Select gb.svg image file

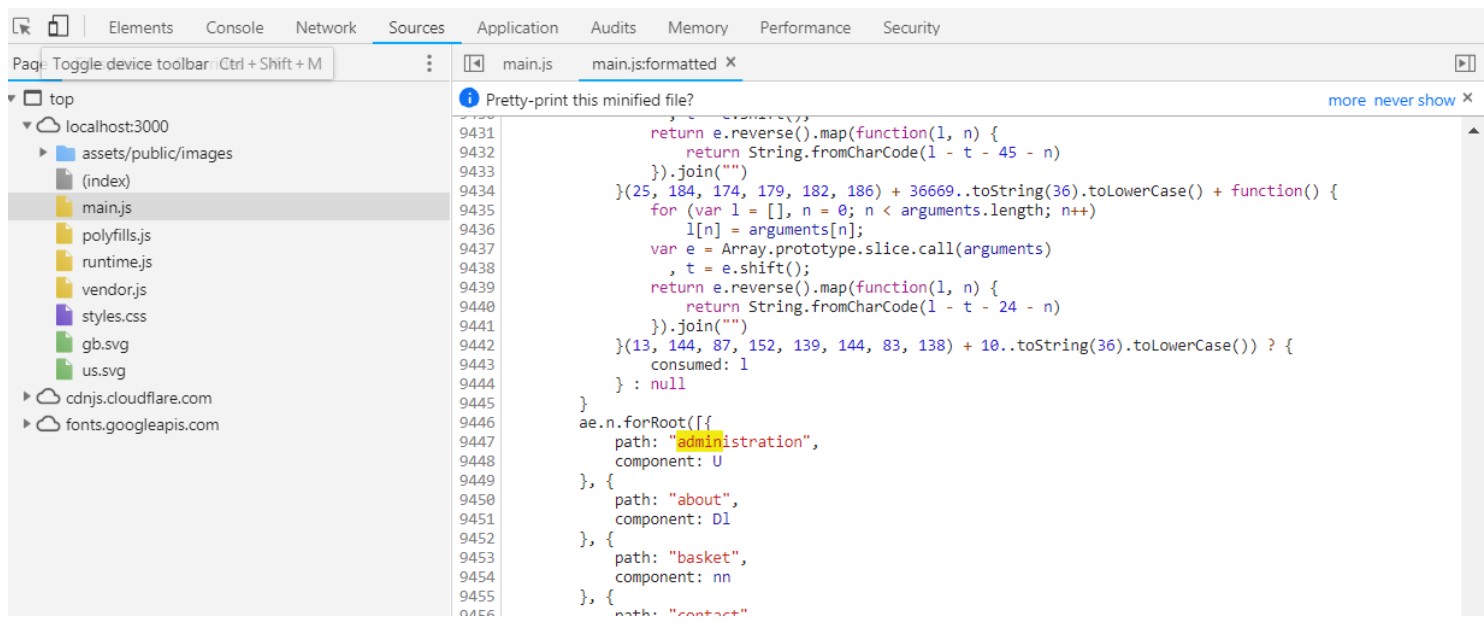105,343
